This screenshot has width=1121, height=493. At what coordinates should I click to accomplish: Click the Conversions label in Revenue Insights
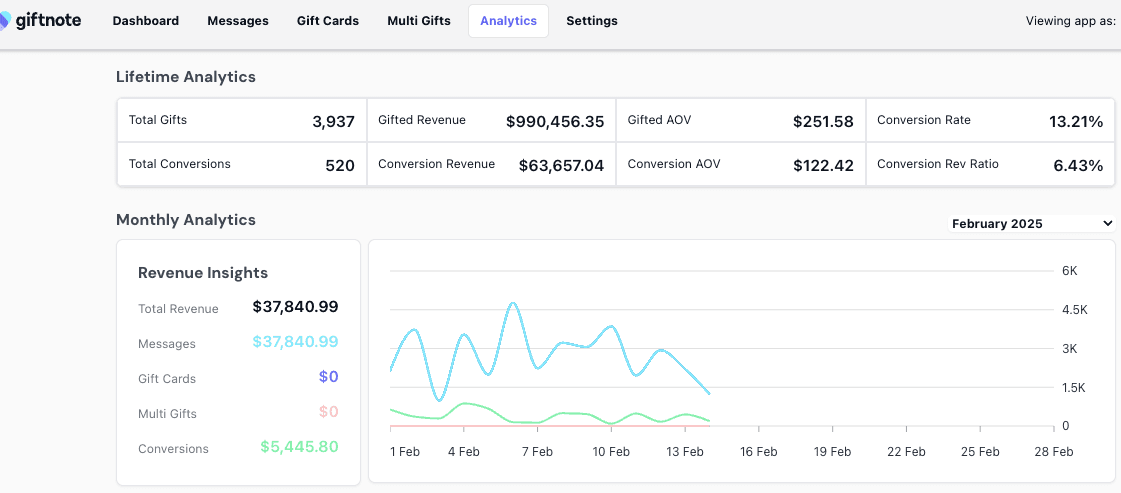point(173,449)
